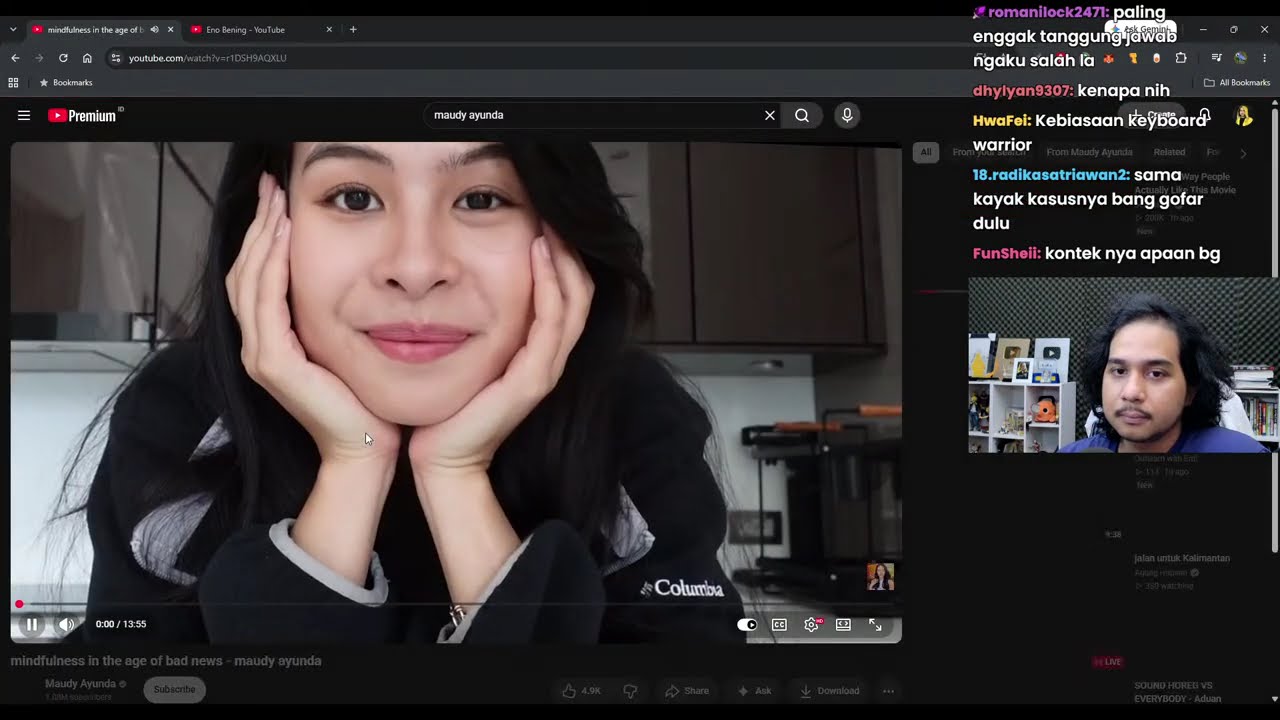
Task: Open the SOUND HOREG VS EVERYBODY video
Action: point(1180,691)
